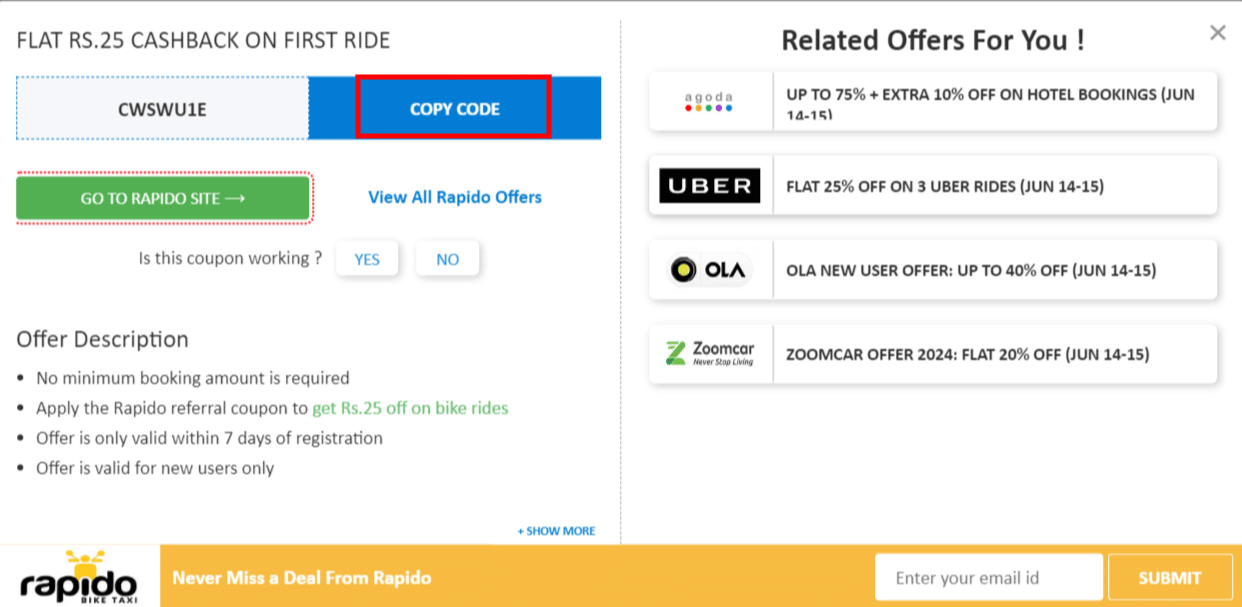This screenshot has height=607, width=1242.
Task: Click the Zoomcar logo
Action: click(710, 353)
